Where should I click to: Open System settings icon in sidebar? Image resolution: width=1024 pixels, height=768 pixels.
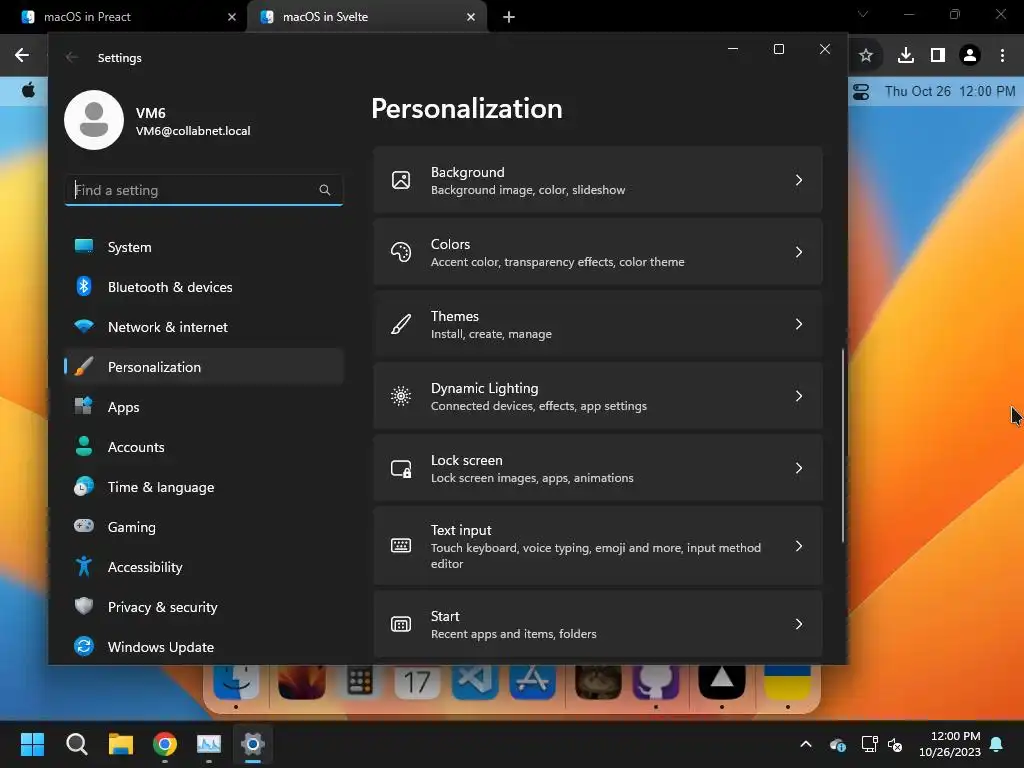[84, 246]
